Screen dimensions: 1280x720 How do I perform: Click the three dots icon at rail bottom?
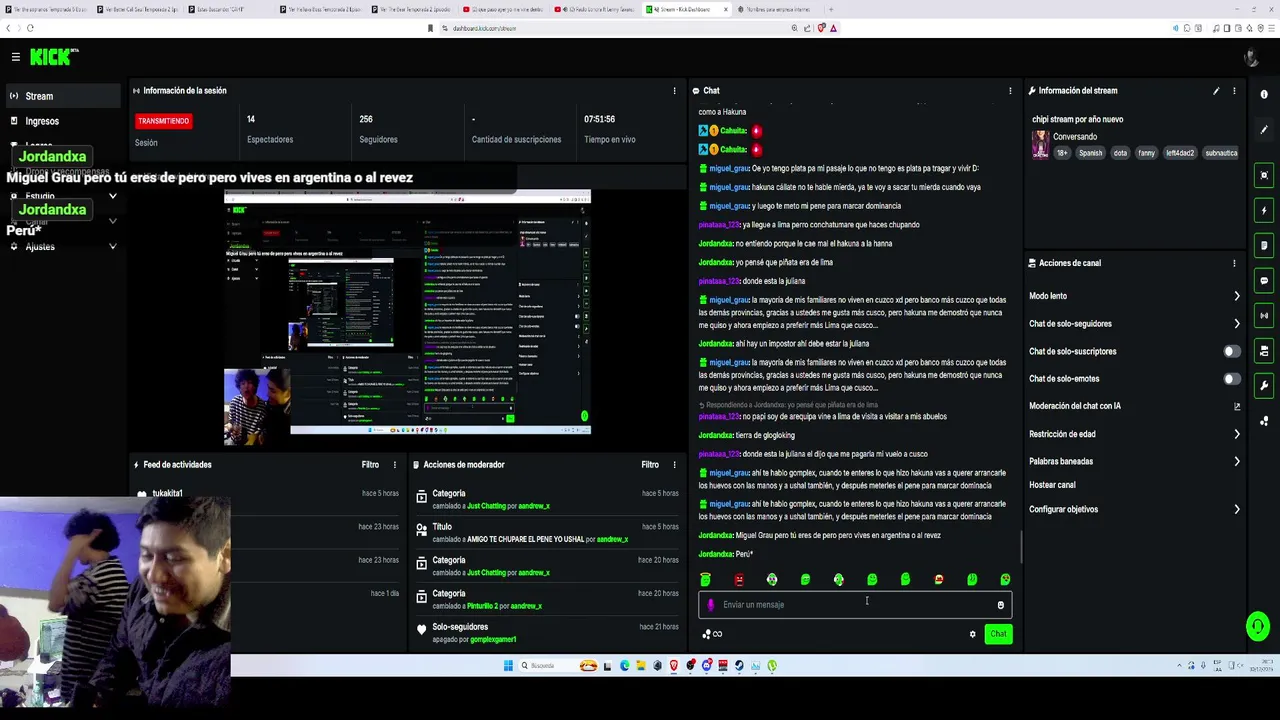(x=1264, y=421)
